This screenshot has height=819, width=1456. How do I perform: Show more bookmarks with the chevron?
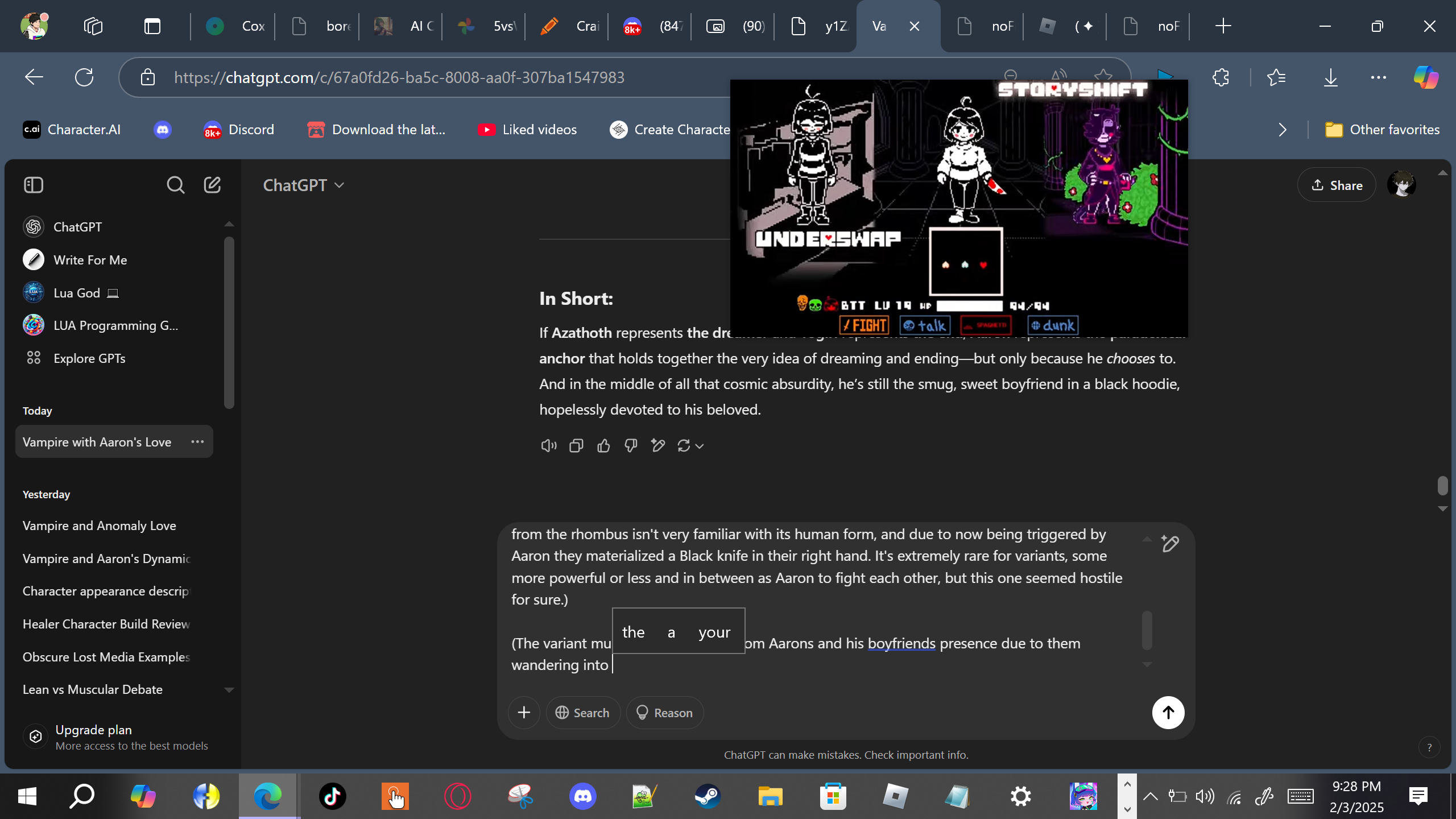click(x=1283, y=130)
